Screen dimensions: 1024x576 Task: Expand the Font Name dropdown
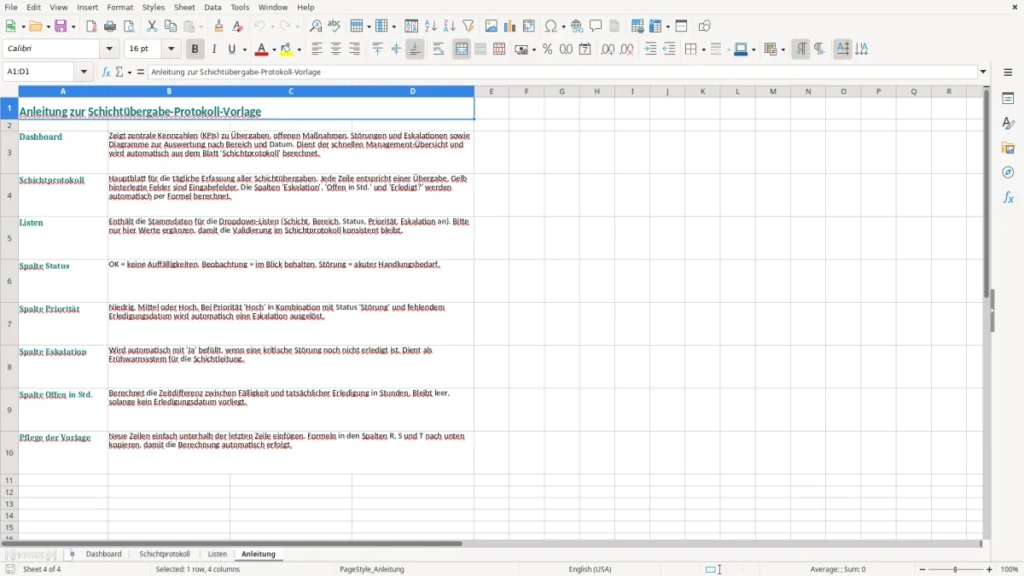pyautogui.click(x=109, y=49)
